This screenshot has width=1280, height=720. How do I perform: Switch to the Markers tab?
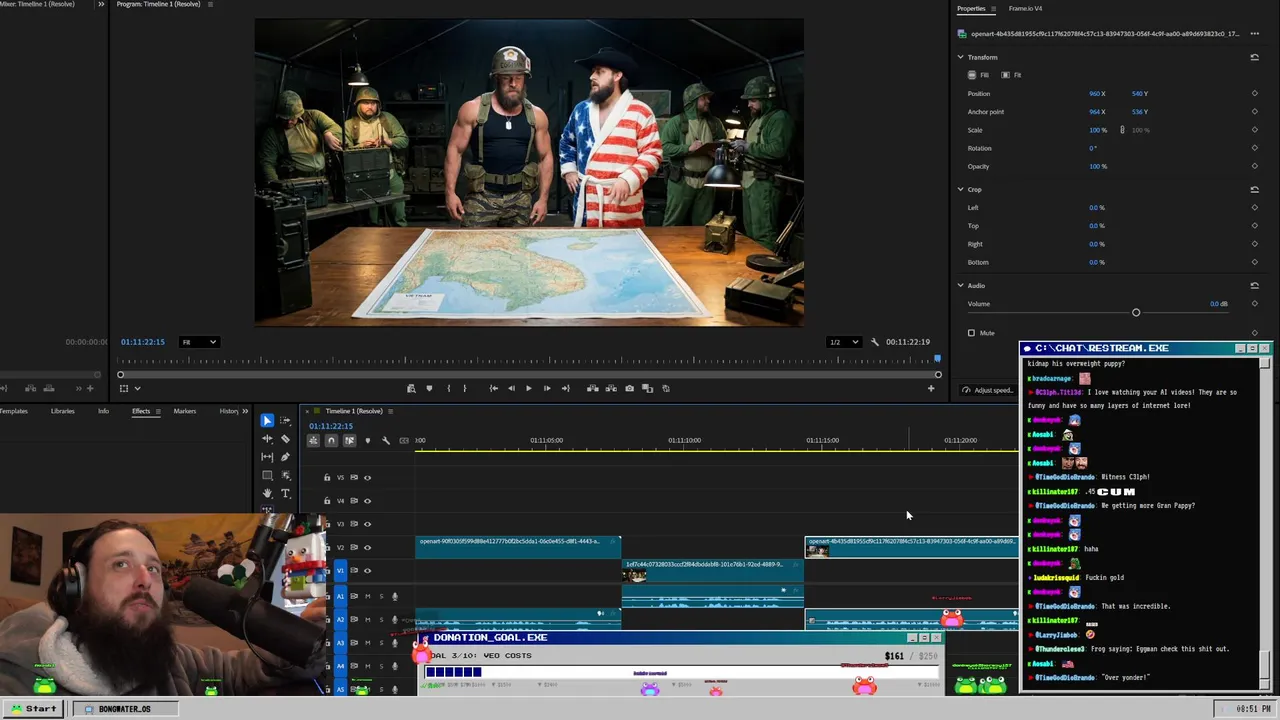185,411
